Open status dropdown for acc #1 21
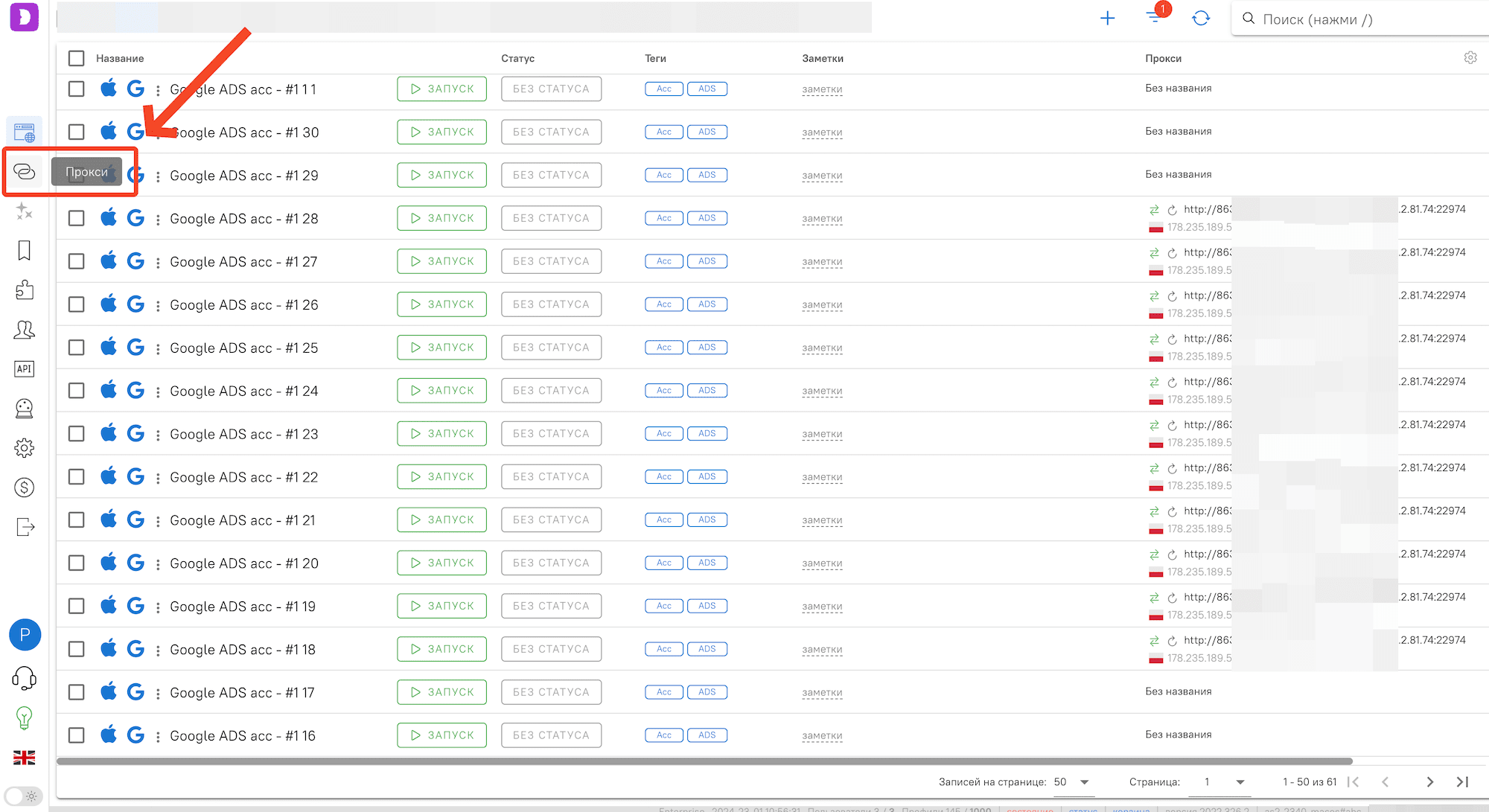 551,520
